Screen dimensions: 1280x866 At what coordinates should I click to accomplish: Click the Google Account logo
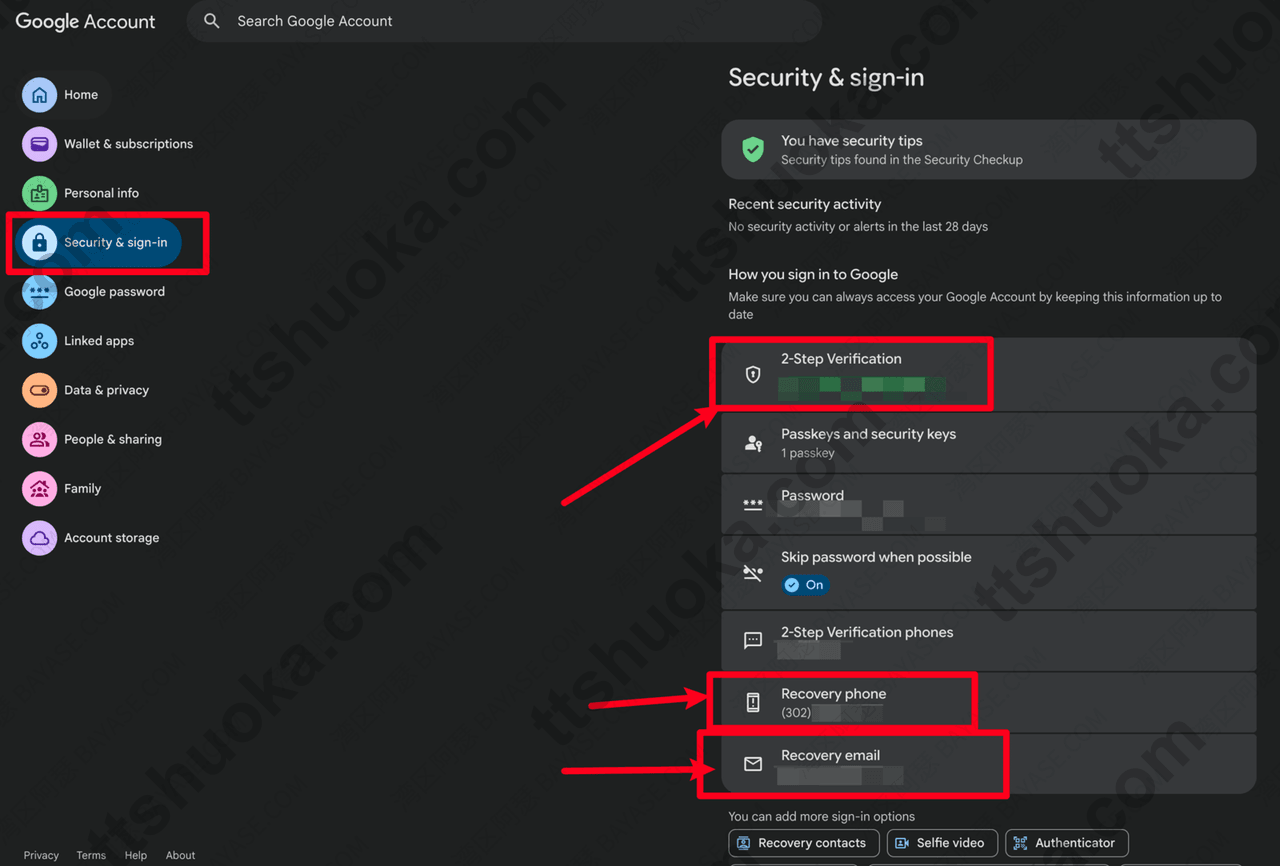coord(86,21)
